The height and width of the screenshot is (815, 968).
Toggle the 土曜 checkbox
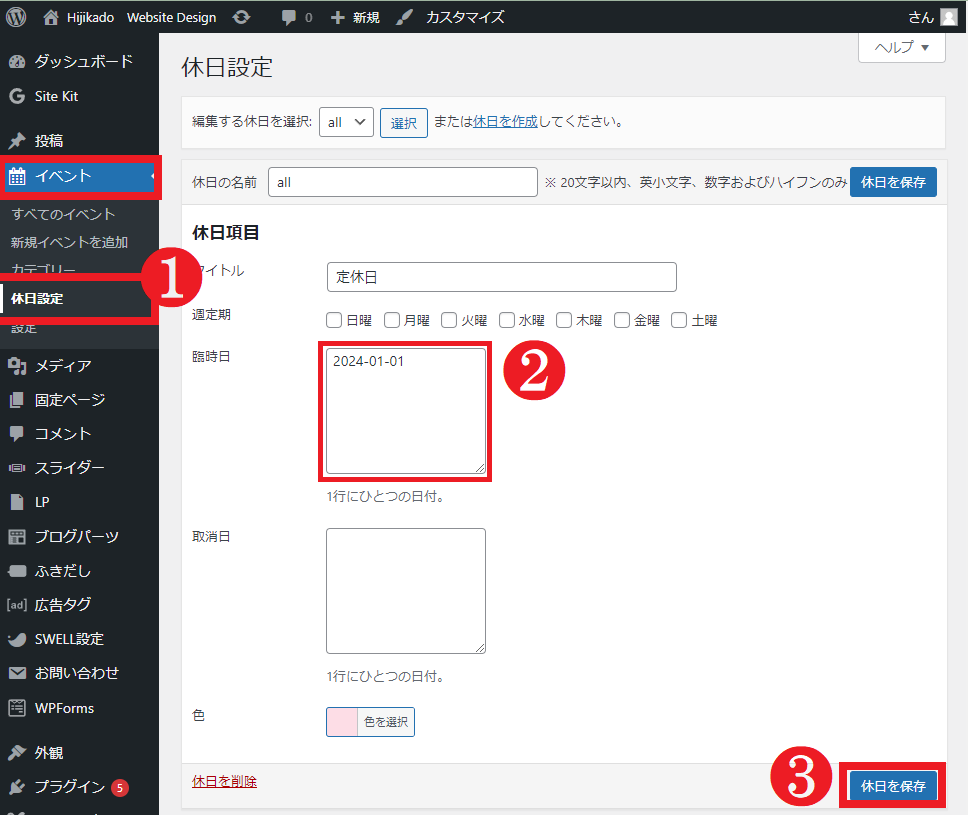click(680, 320)
